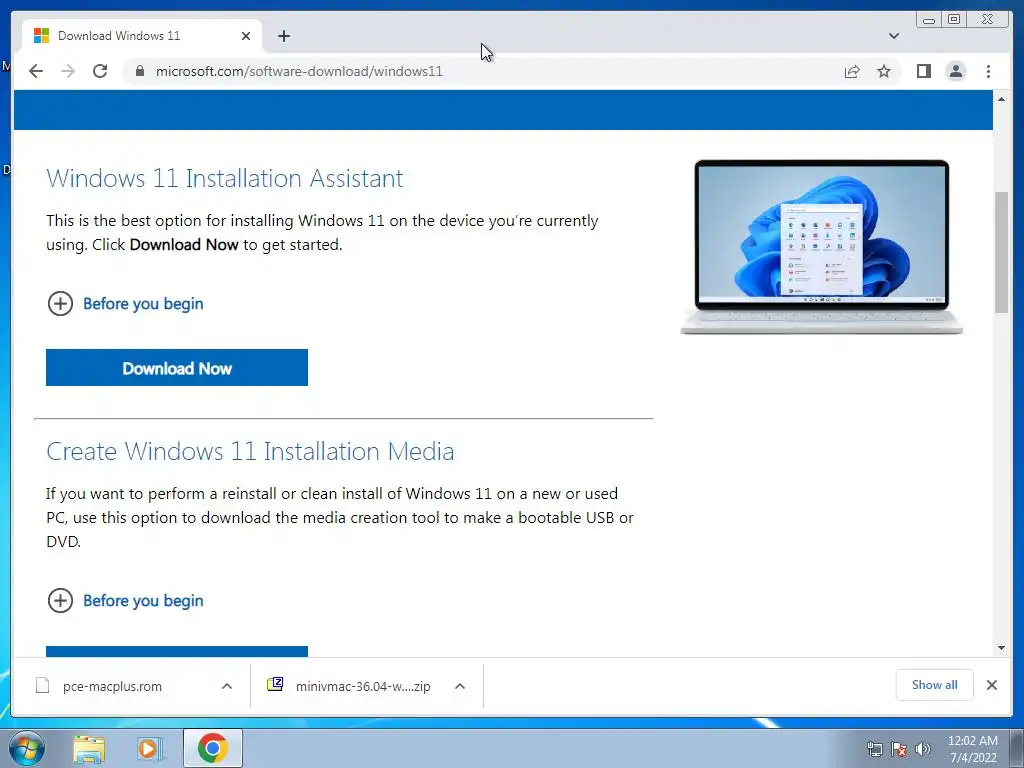The width and height of the screenshot is (1024, 768).
Task: Open options chevron for minivmac zip download
Action: (x=460, y=686)
